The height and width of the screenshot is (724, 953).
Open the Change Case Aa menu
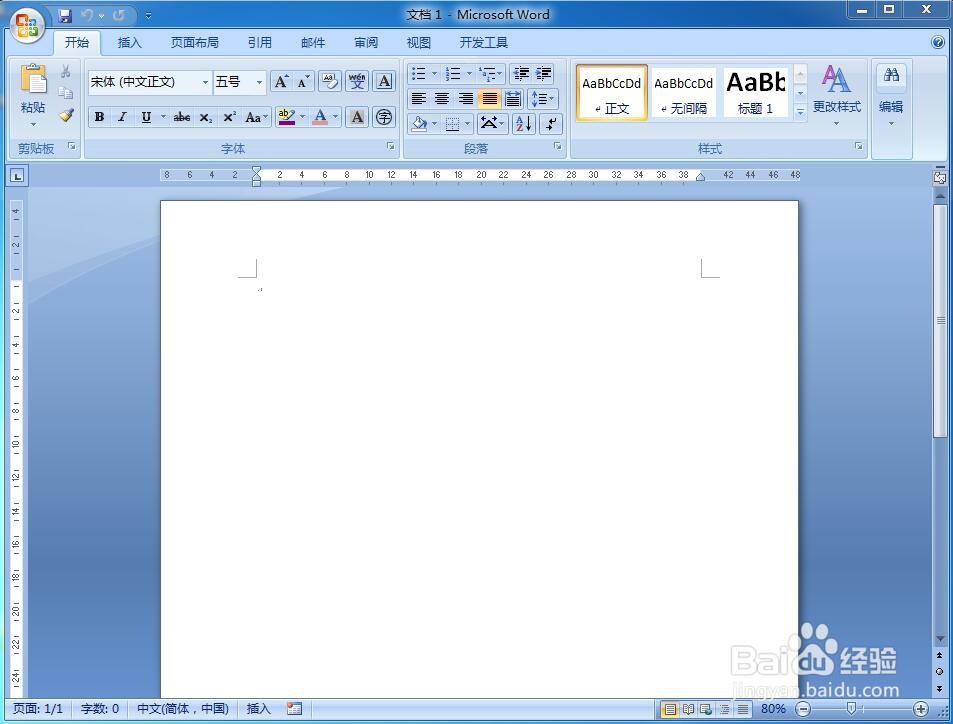256,117
